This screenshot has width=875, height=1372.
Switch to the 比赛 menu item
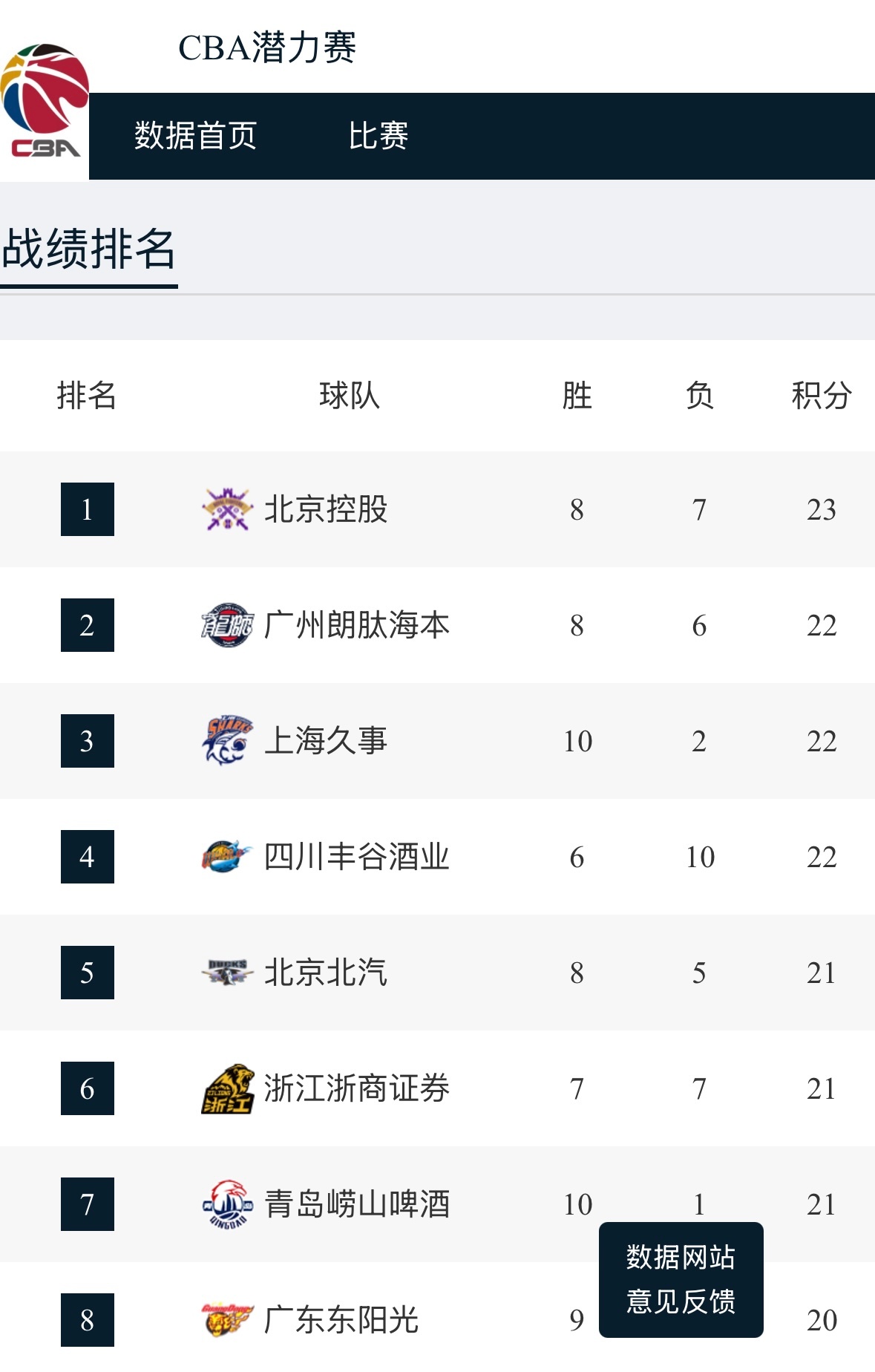pyautogui.click(x=378, y=136)
